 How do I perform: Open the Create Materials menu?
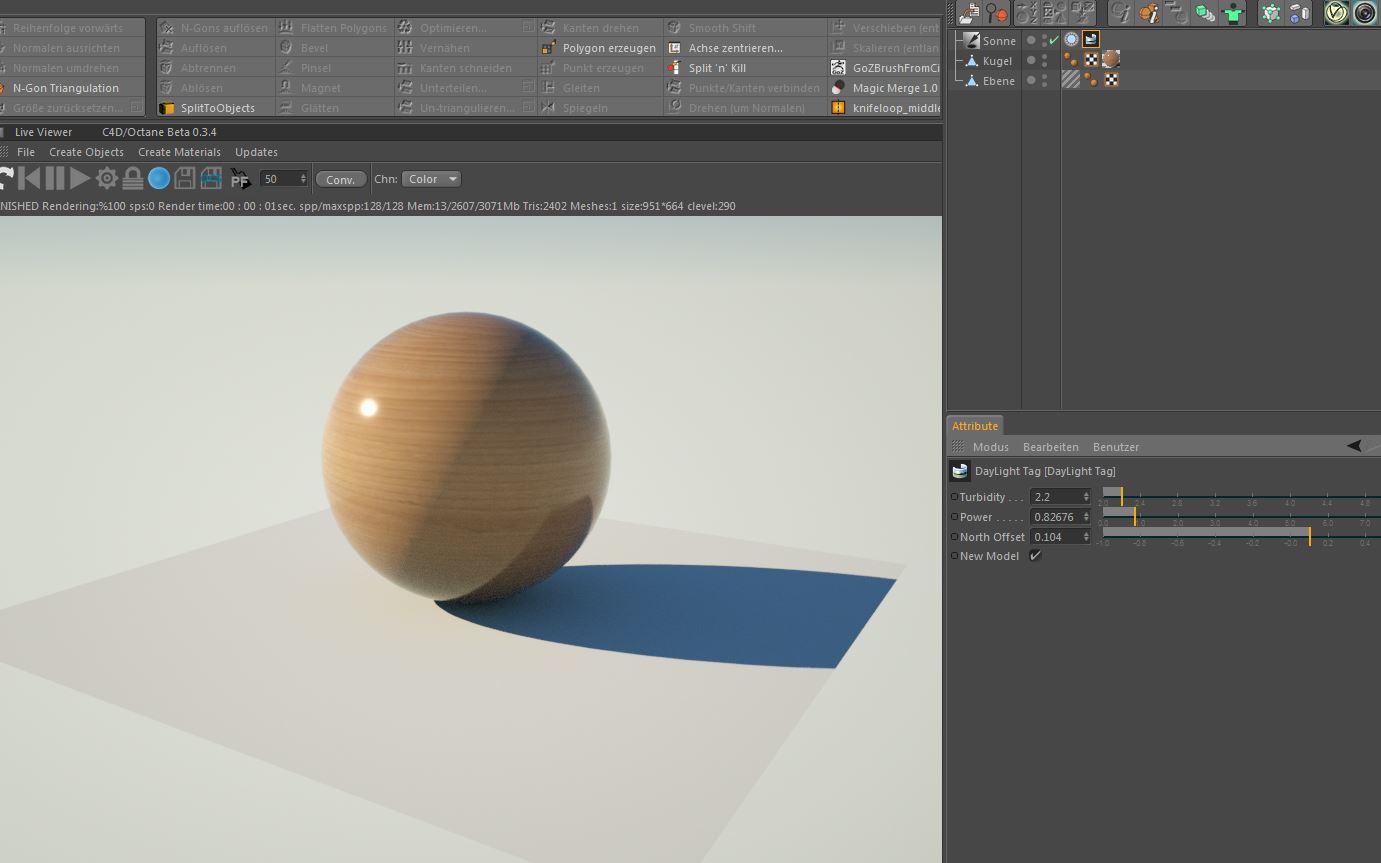179,152
